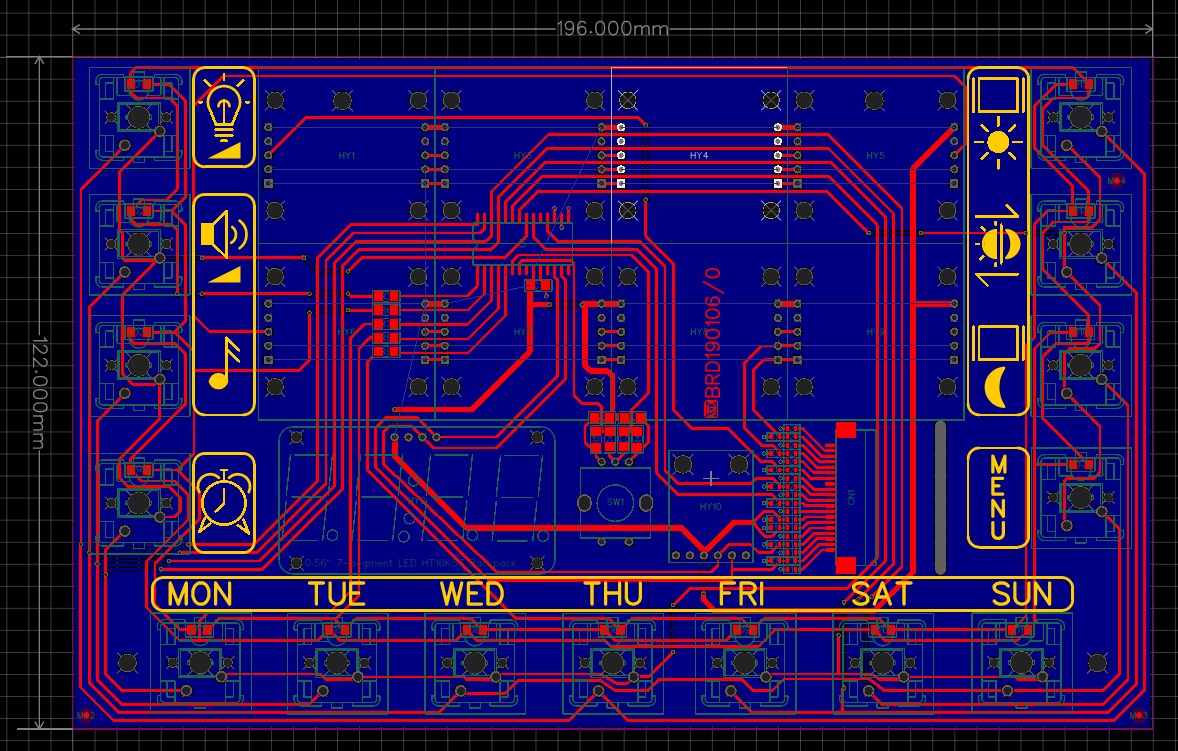Click the mounting hole left of the MON switch
Screen dimensions: 1178x751
click(128, 662)
